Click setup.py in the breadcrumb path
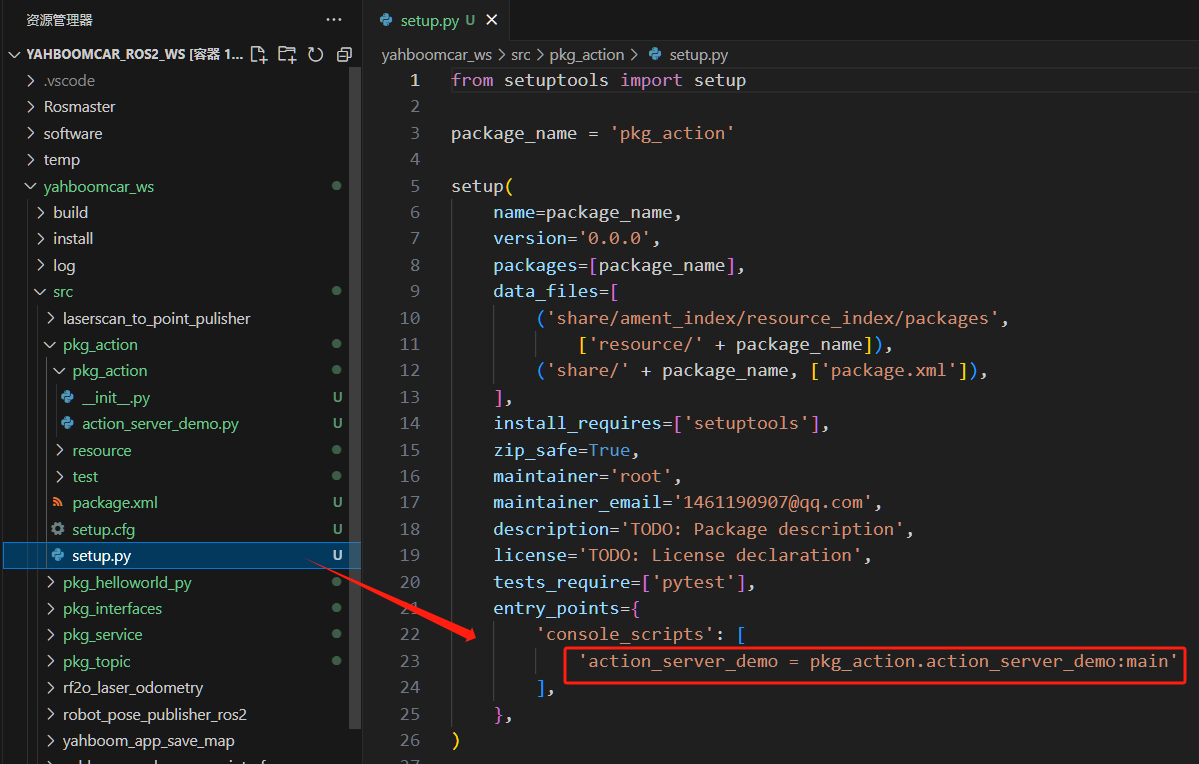Image resolution: width=1199 pixels, height=764 pixels. tap(698, 54)
